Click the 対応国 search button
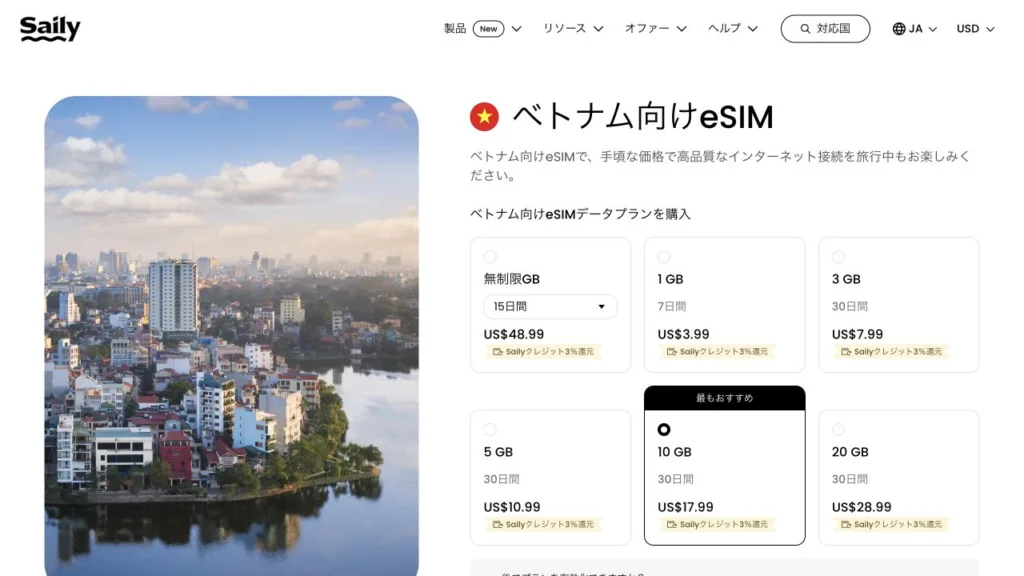Viewport: 1024px width, 576px height. coord(825,29)
